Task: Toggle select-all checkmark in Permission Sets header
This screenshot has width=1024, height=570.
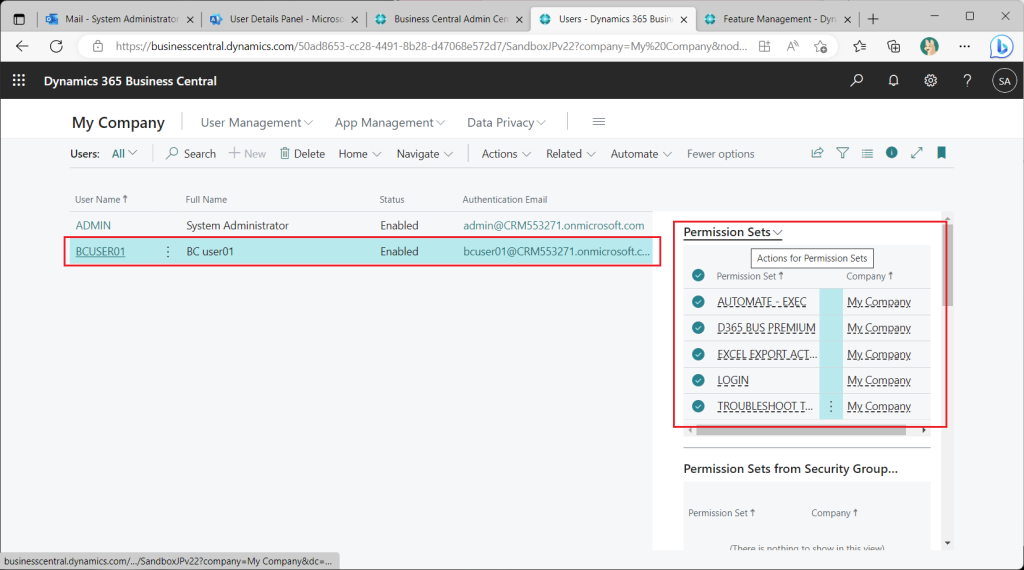Action: point(698,276)
